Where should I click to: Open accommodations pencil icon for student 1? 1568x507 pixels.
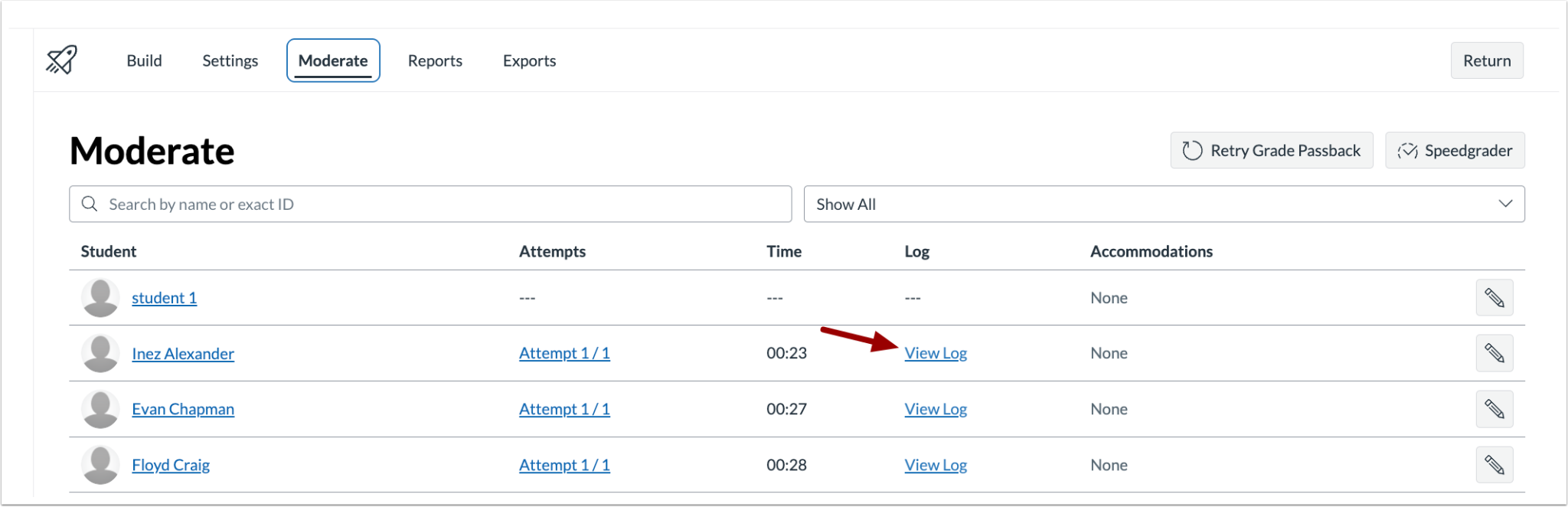pos(1494,297)
